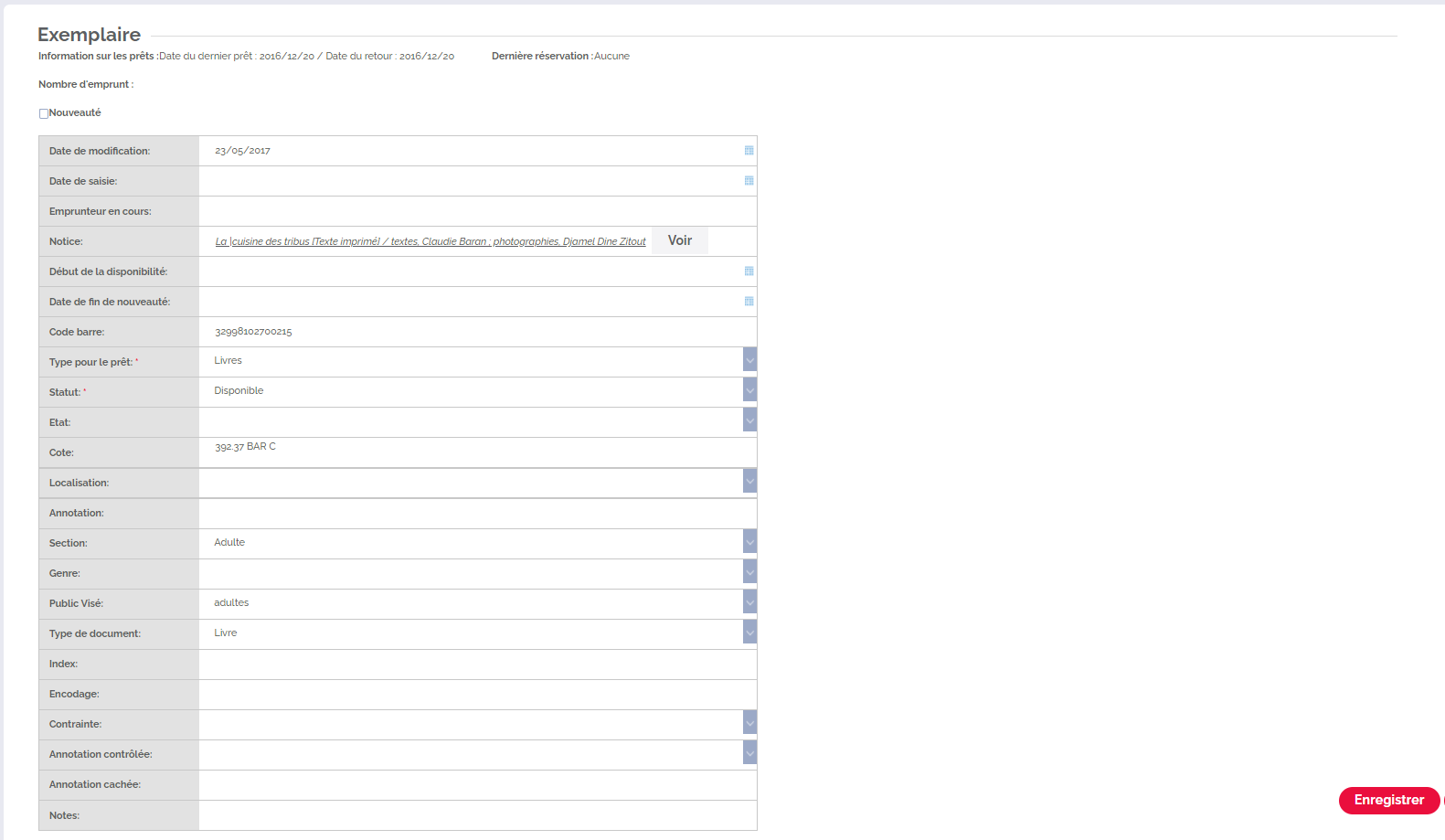The image size is (1445, 840).
Task: Click the Information sur les prêts label
Action: [98, 56]
